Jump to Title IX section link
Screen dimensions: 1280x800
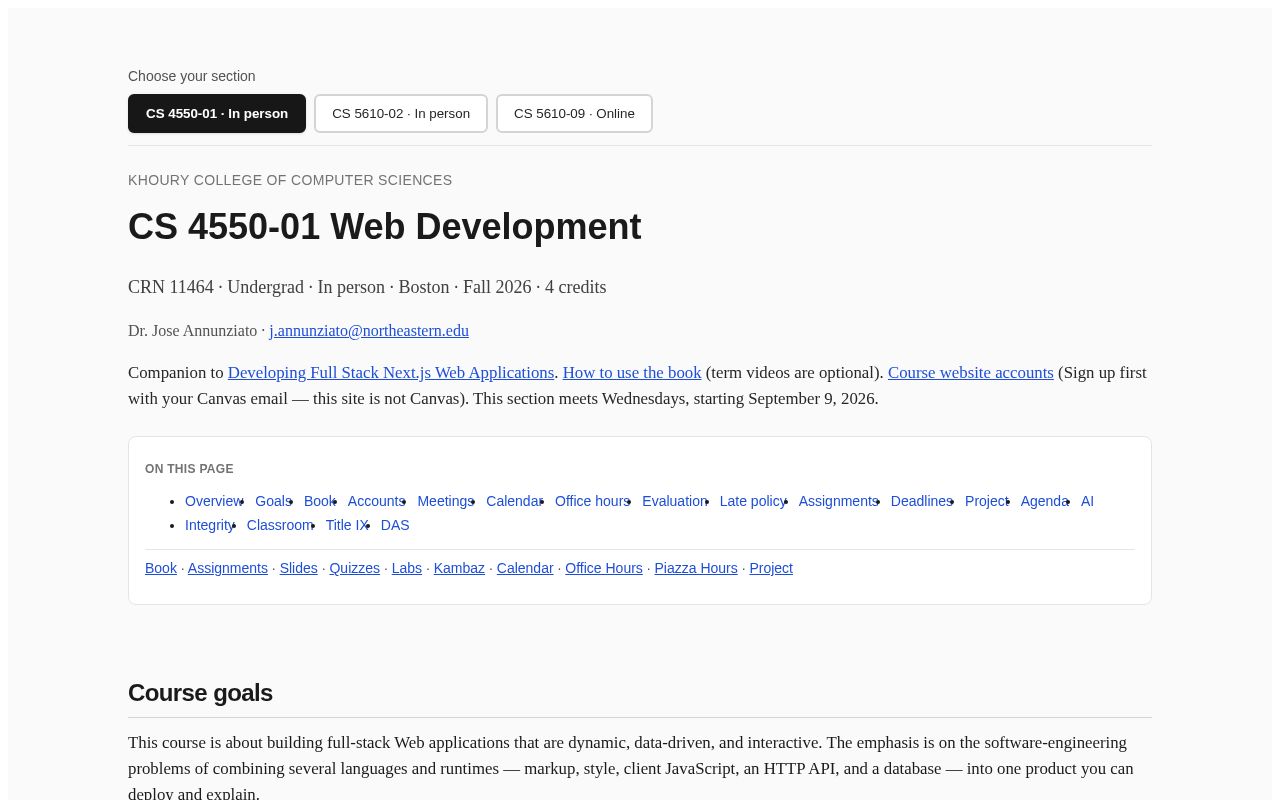pos(347,525)
